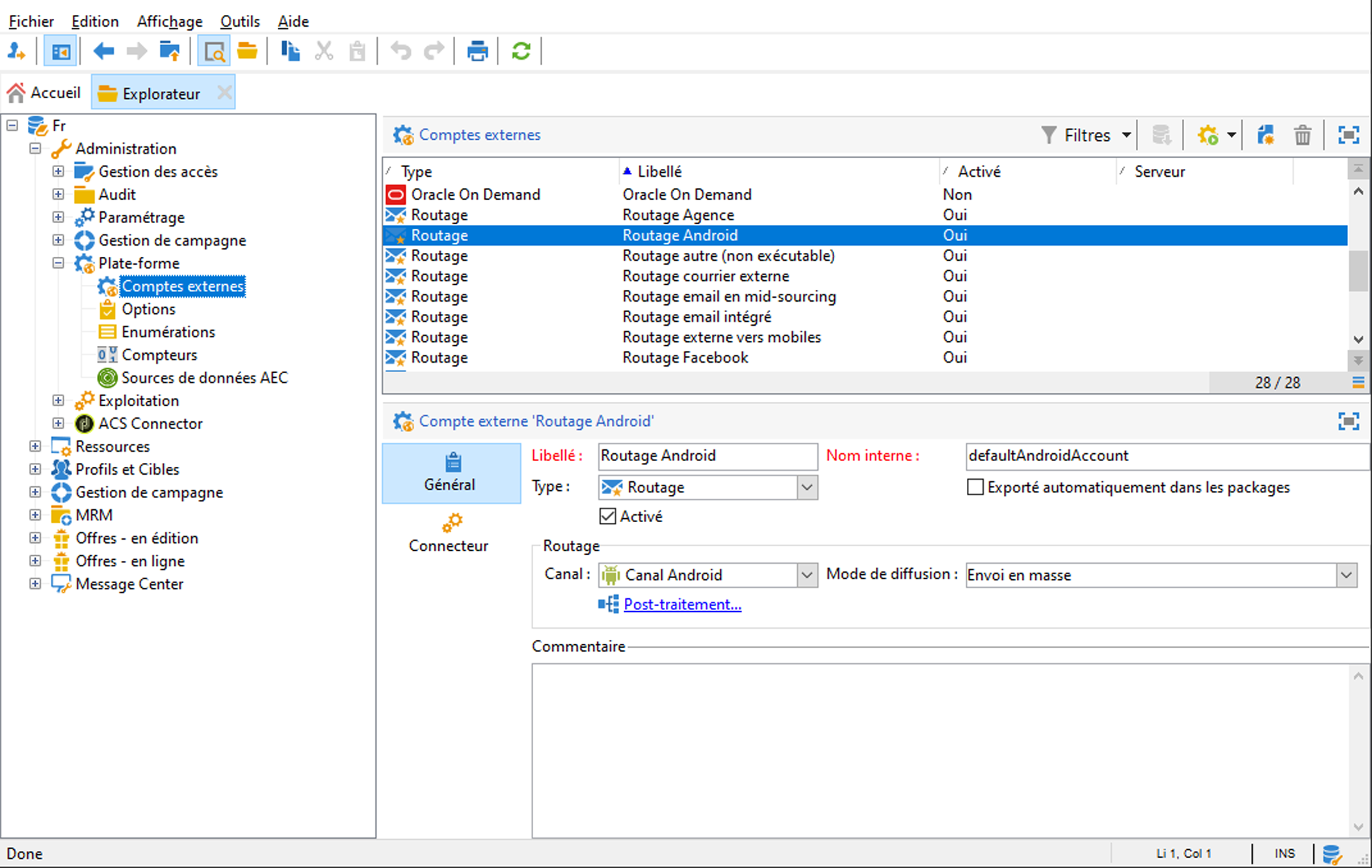Switch to the Accueil tab

point(46,93)
